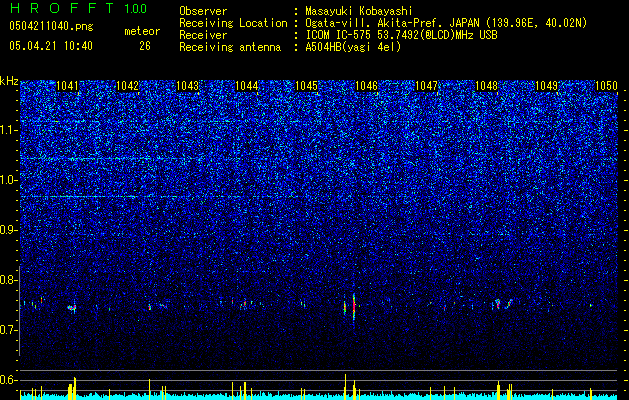Click the 1.1 kHz frequency label
Screen dimensions: 629x400
tap(9, 130)
